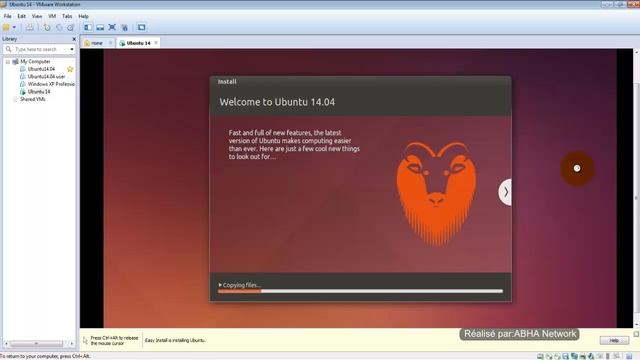Viewport: 640px width, 360px height.
Task: Select My Computer in the library
Action: (x=35, y=62)
